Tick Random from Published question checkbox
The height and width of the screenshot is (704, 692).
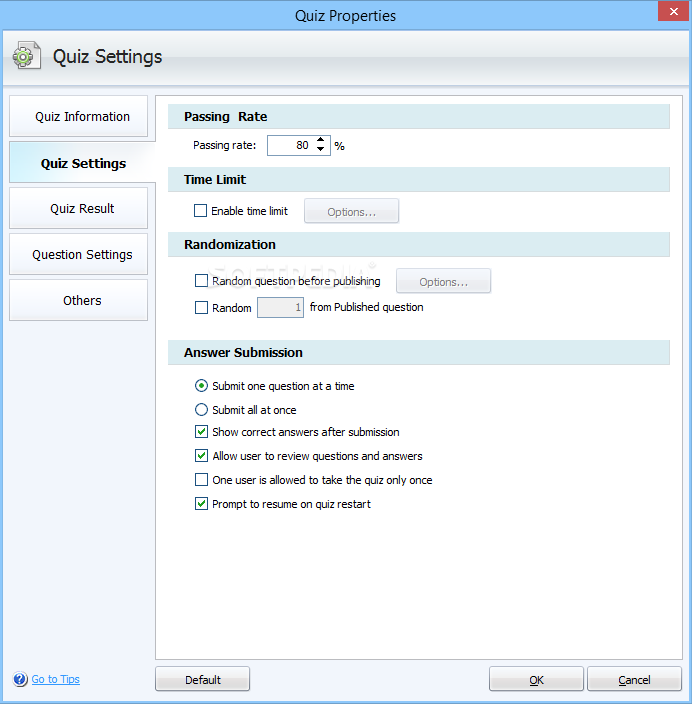pyautogui.click(x=201, y=308)
